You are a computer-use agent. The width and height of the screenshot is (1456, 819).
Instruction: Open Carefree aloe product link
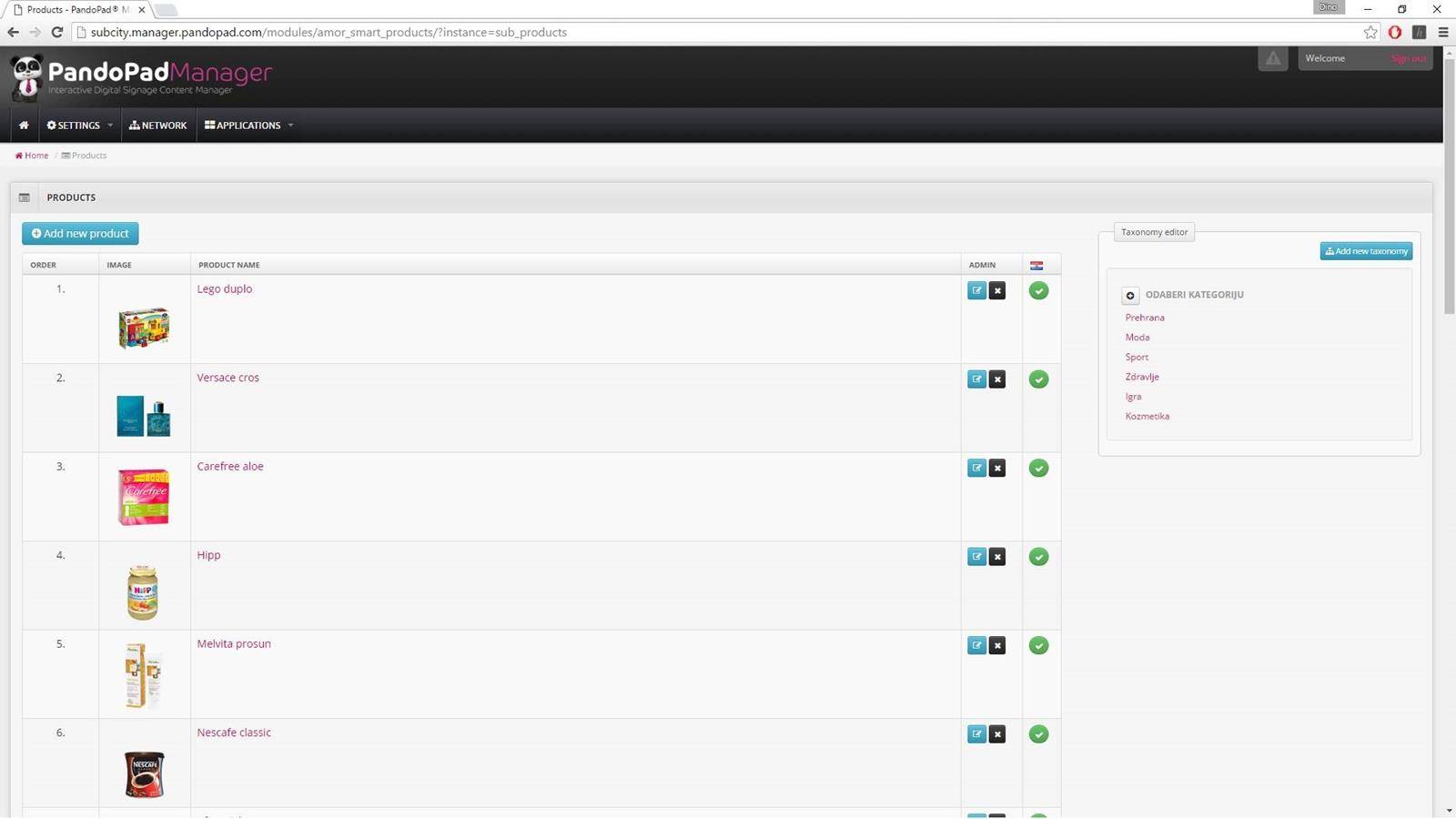230,467
